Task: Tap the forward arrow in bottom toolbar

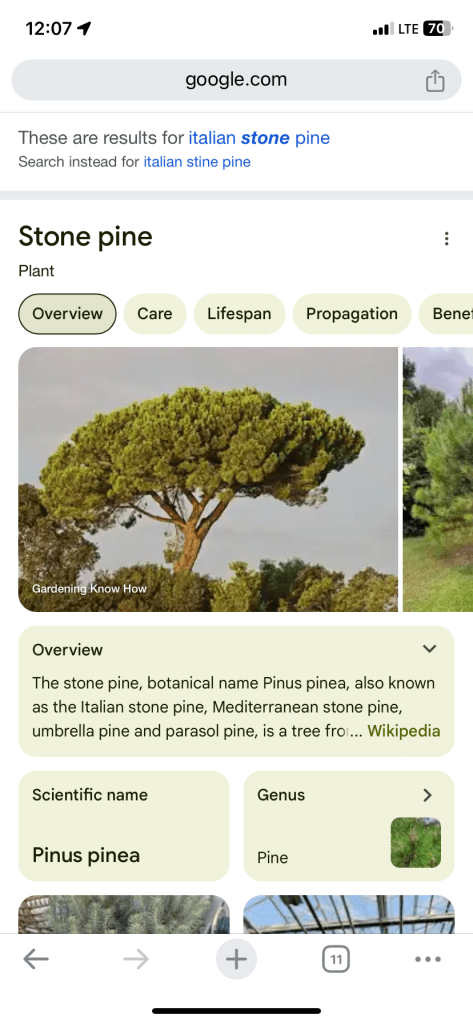Action: (x=136, y=959)
